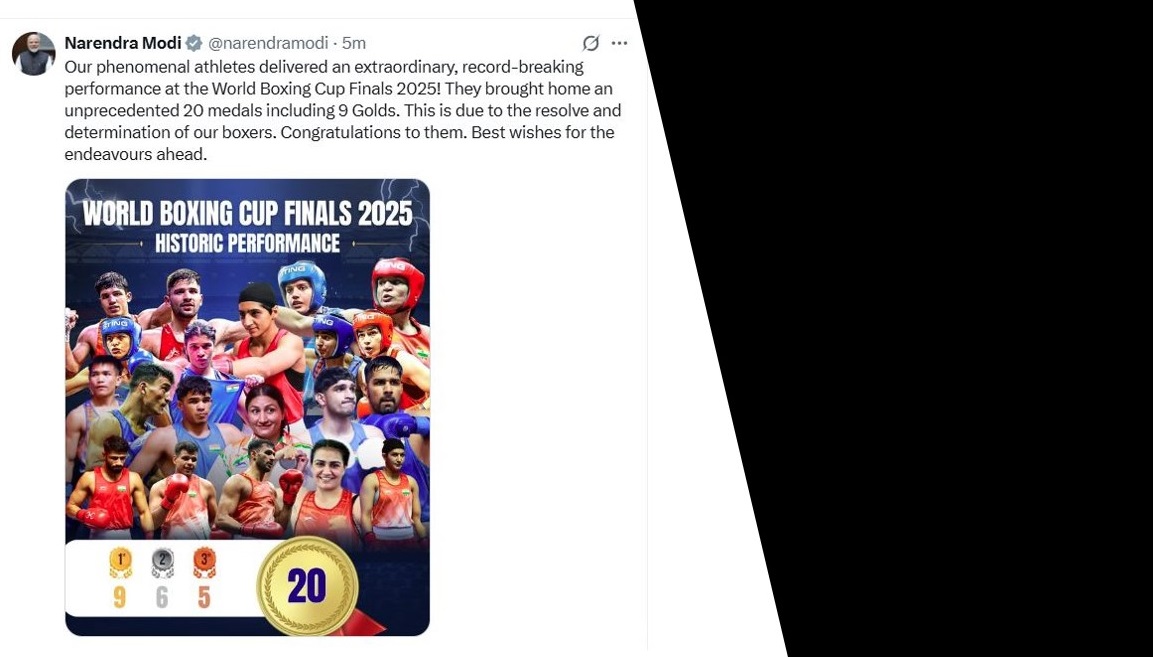Open the Grok explain-post icon
This screenshot has width=1153, height=657.
pyautogui.click(x=591, y=43)
